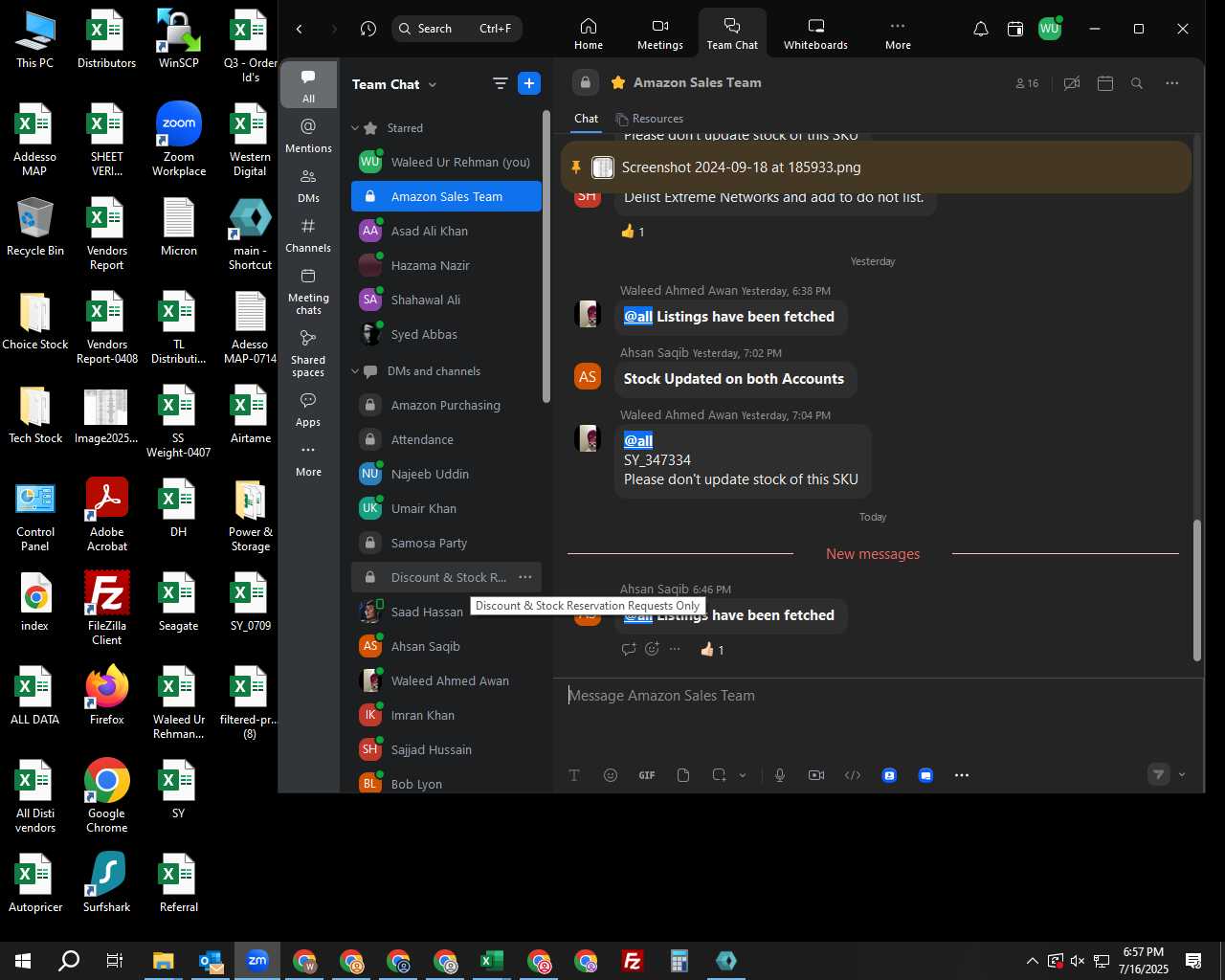Click the WU profile avatar
Viewport: 1225px width, 980px height.
(x=1050, y=29)
